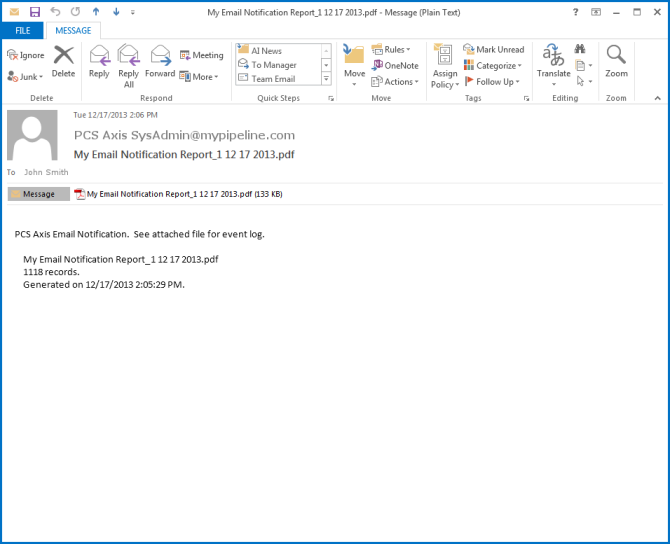Delete this email message
Image resolution: width=670 pixels, height=544 pixels.
pyautogui.click(x=63, y=62)
